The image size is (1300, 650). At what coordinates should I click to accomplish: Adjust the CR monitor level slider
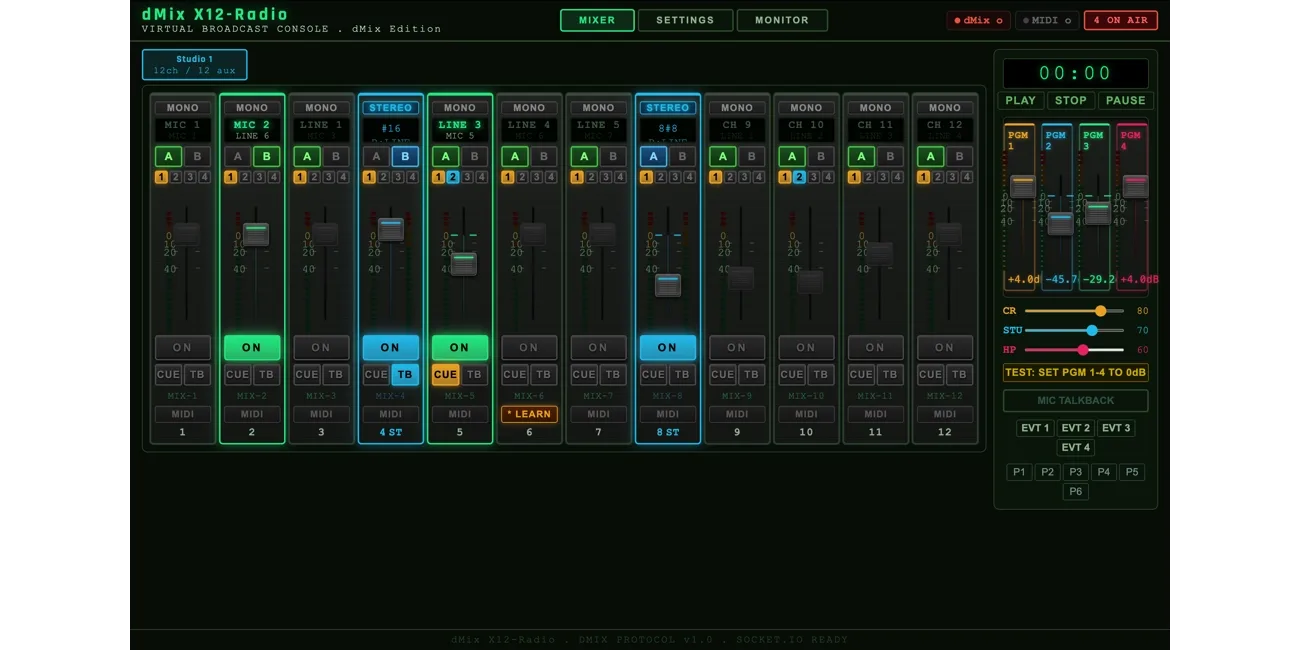1074,311
